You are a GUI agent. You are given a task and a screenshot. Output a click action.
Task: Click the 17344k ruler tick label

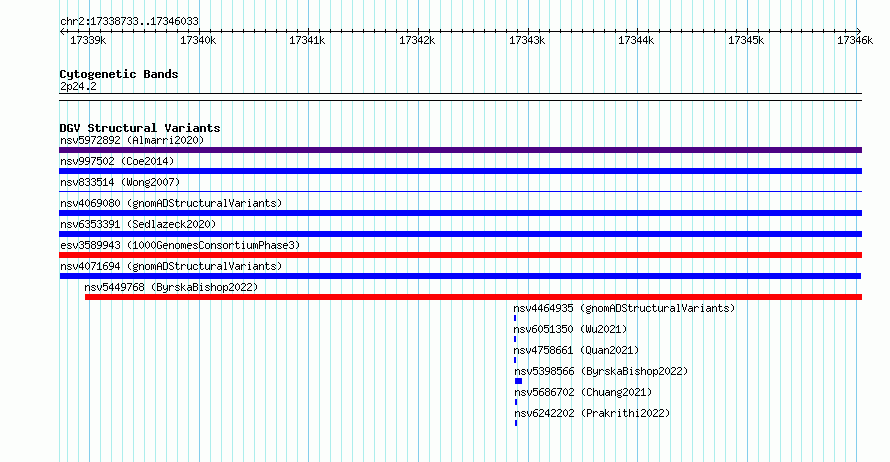click(x=636, y=40)
